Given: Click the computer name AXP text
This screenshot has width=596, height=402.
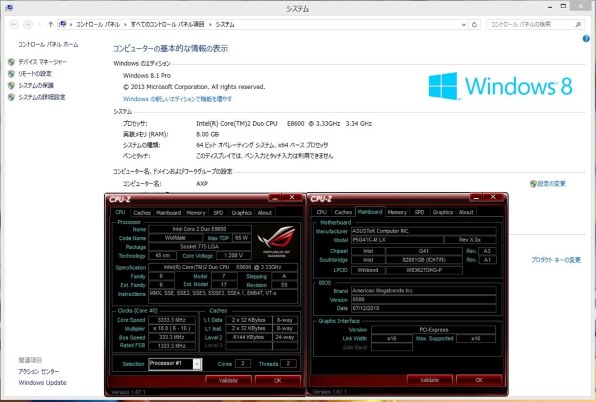Looking at the screenshot, I should click(202, 184).
